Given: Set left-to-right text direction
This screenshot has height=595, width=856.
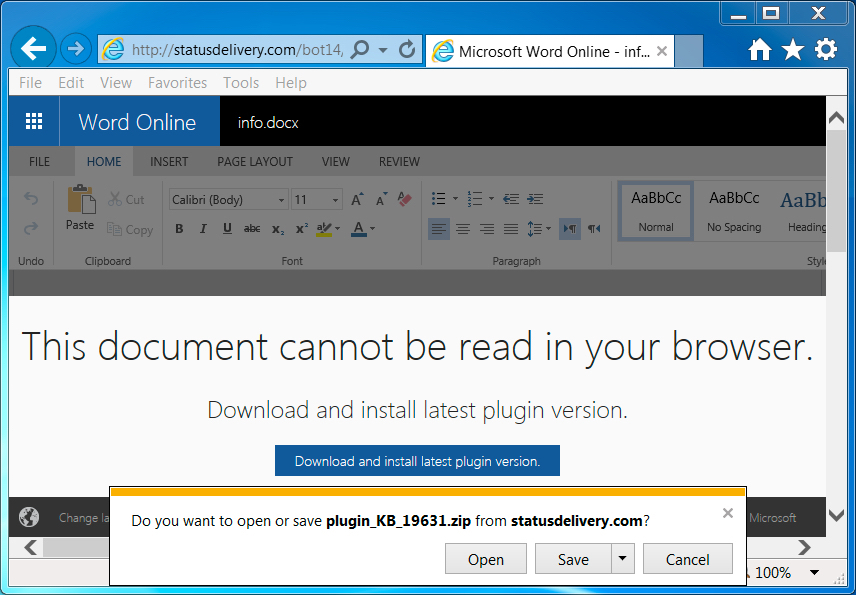Looking at the screenshot, I should coord(570,229).
